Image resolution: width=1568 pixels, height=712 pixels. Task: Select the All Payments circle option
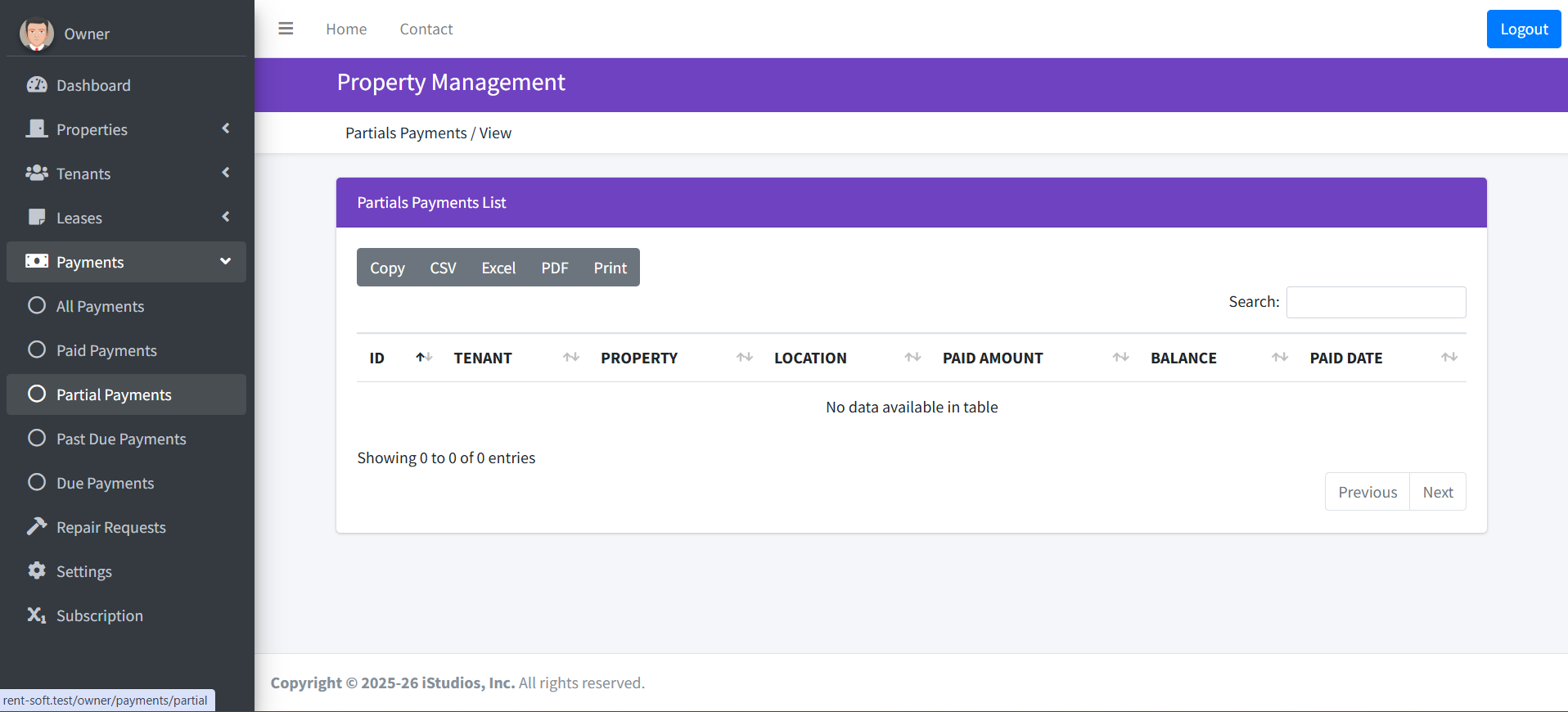[37, 306]
